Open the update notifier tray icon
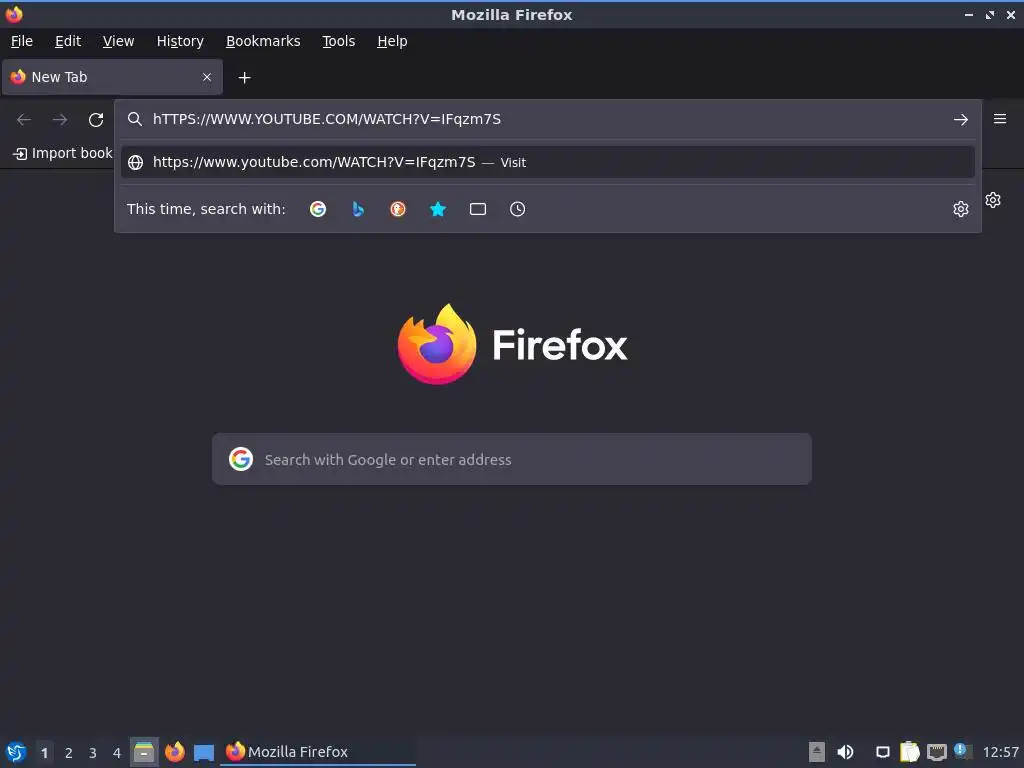Viewport: 1024px width, 768px height. [x=963, y=751]
